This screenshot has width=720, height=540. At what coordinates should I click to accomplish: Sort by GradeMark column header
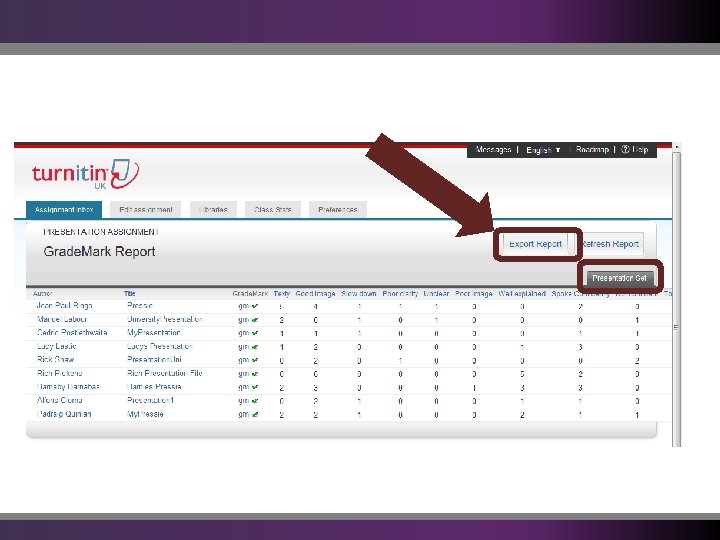click(x=250, y=293)
